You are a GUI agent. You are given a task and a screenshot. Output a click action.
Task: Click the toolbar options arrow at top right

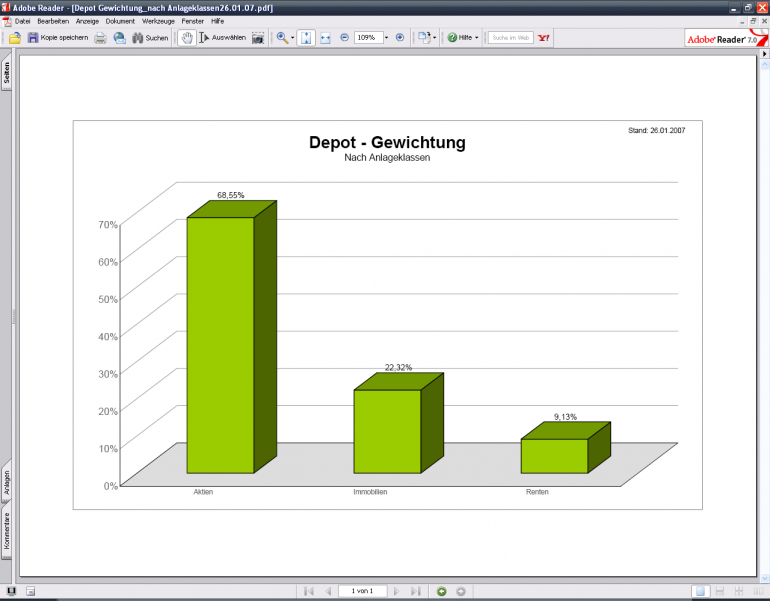pos(765,54)
